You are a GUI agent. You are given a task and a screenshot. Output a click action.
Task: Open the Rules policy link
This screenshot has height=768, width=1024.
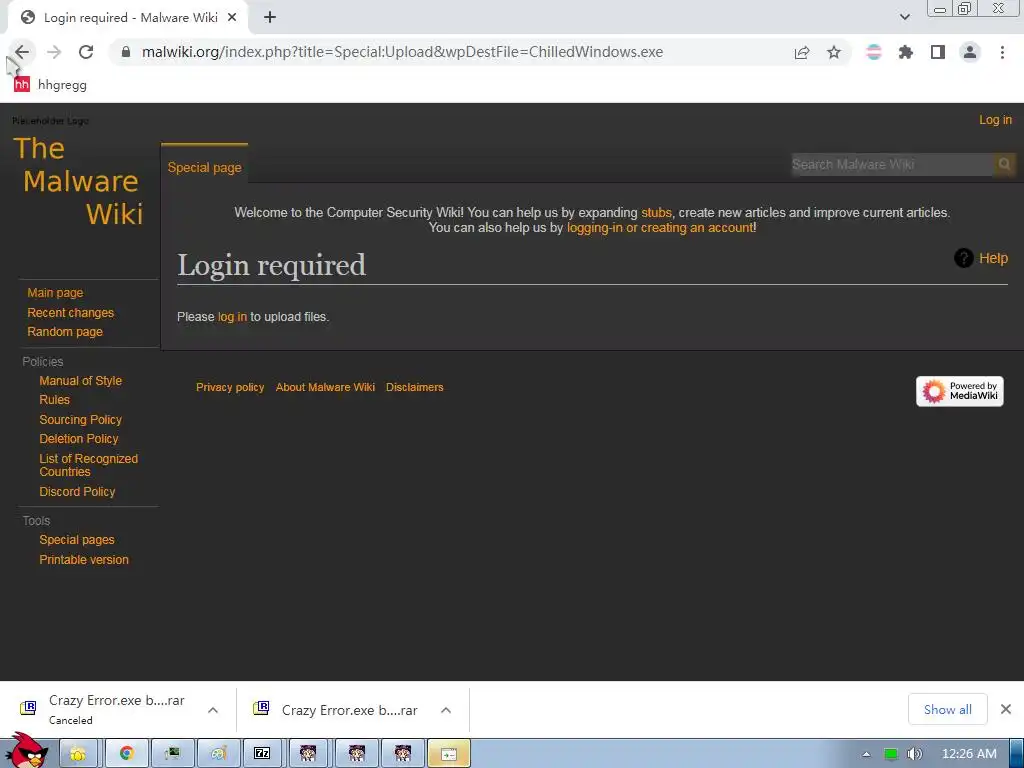[54, 400]
